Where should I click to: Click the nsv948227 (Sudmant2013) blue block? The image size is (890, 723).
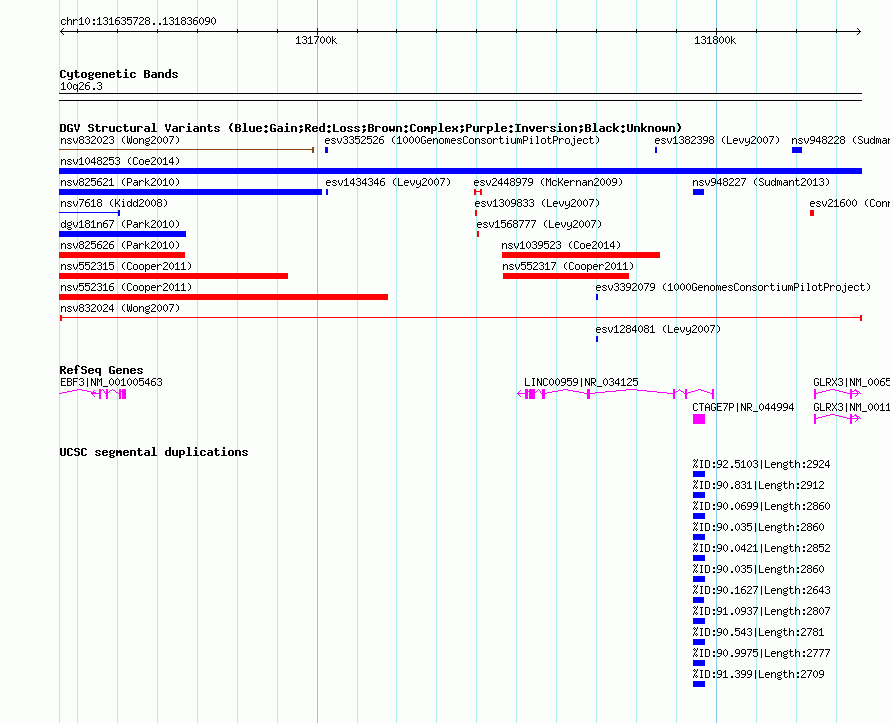click(699, 192)
